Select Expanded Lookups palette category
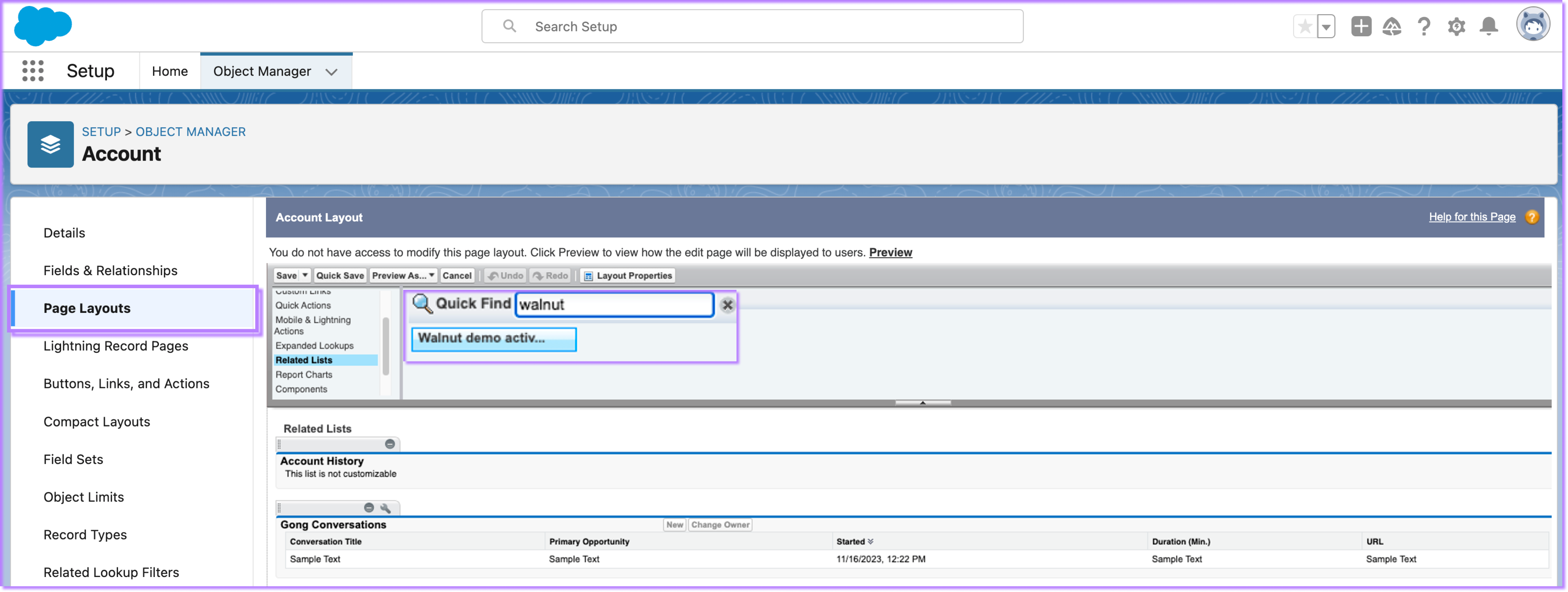Image resolution: width=1568 pixels, height=592 pixels. (x=314, y=345)
